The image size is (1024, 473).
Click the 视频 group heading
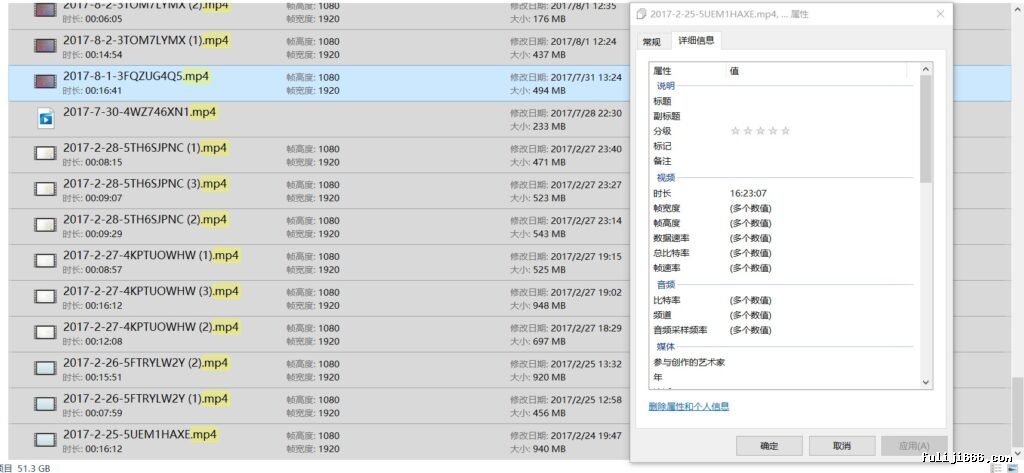click(665, 178)
